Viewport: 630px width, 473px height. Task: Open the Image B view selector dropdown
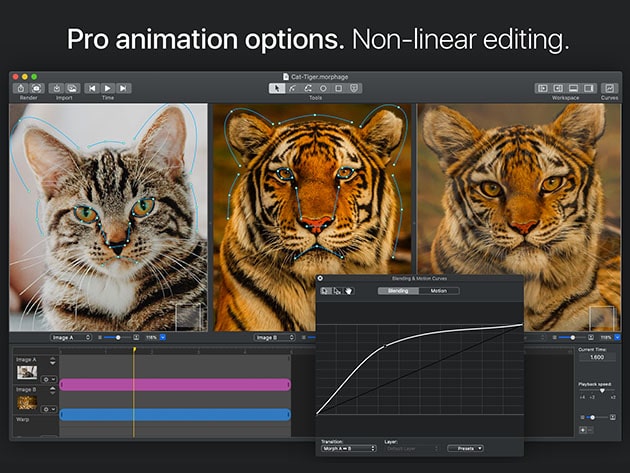click(275, 338)
